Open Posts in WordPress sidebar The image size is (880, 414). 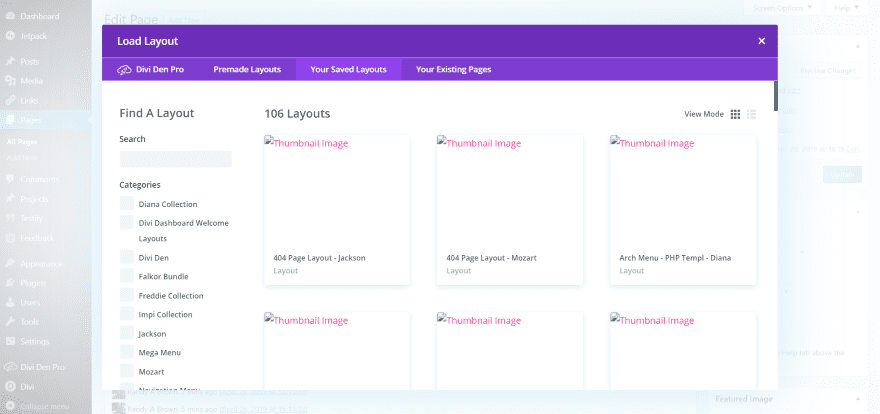click(x=30, y=62)
